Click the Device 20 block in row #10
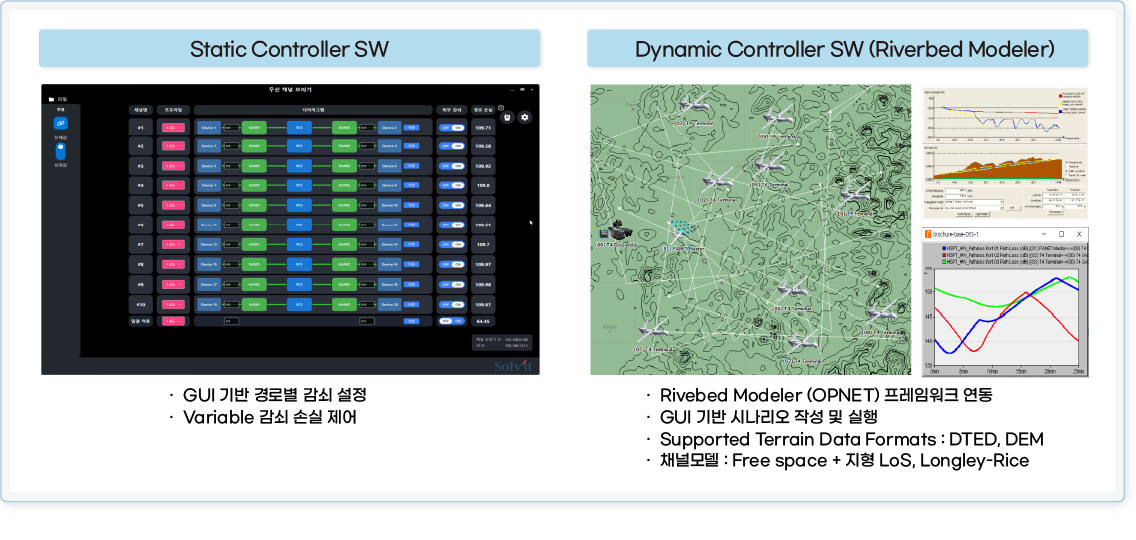 click(390, 304)
